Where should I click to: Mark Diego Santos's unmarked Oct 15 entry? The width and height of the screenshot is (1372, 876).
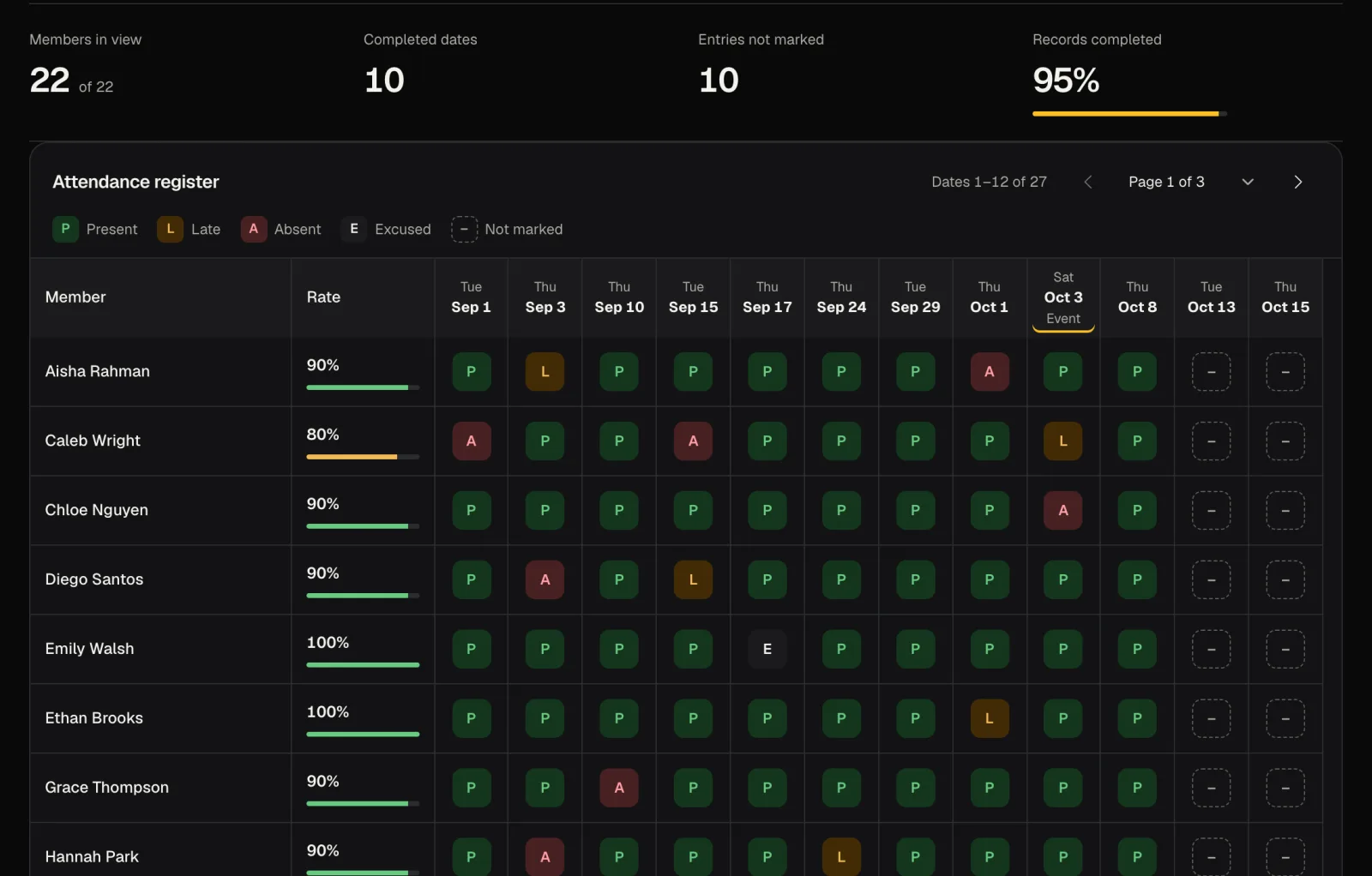pos(1285,580)
